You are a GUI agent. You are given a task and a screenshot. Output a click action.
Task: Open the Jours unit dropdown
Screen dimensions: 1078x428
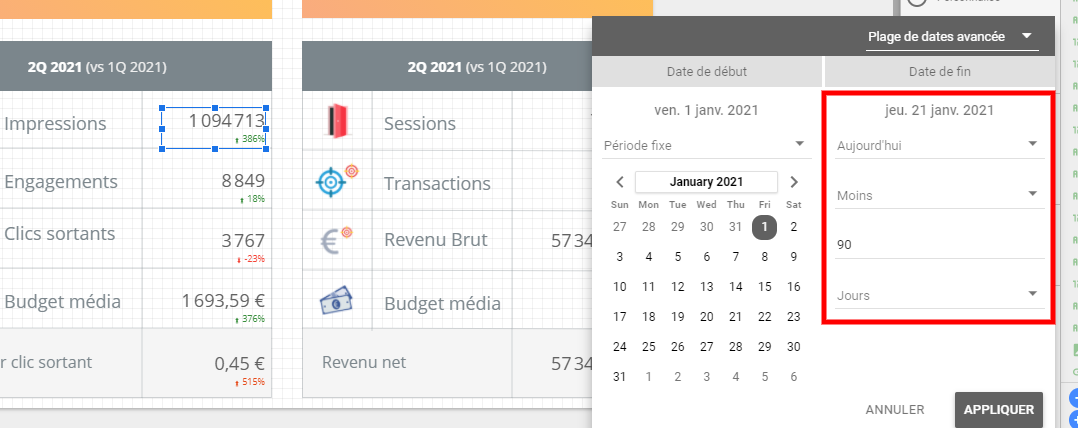click(x=940, y=295)
